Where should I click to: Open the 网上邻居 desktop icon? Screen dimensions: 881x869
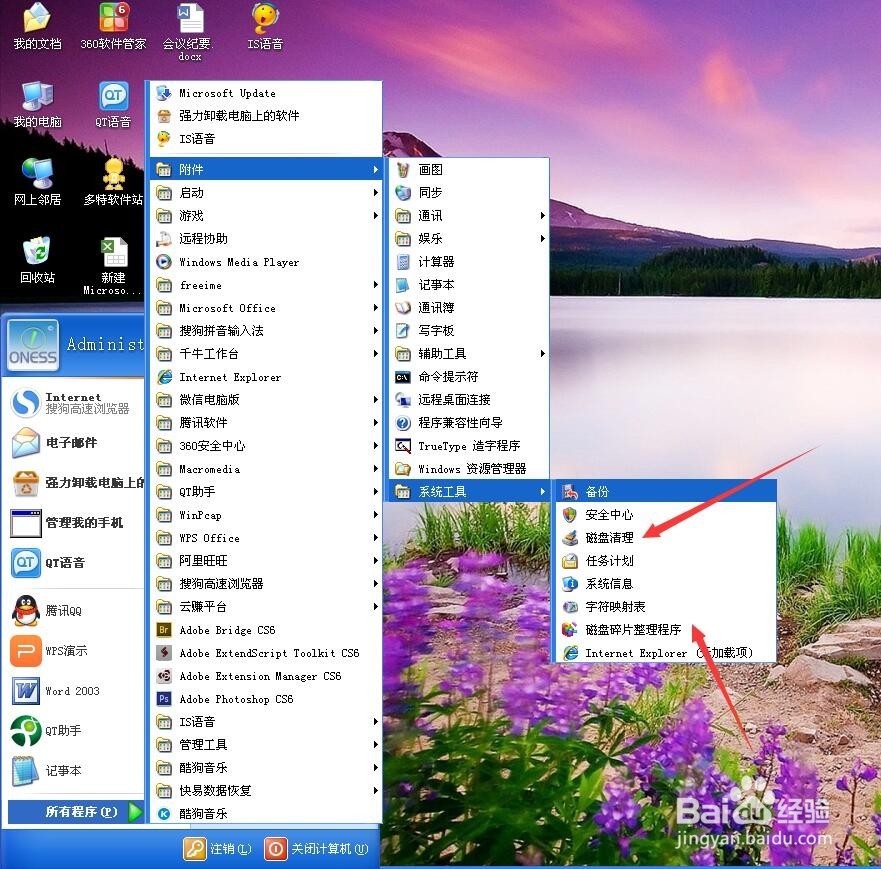click(37, 183)
